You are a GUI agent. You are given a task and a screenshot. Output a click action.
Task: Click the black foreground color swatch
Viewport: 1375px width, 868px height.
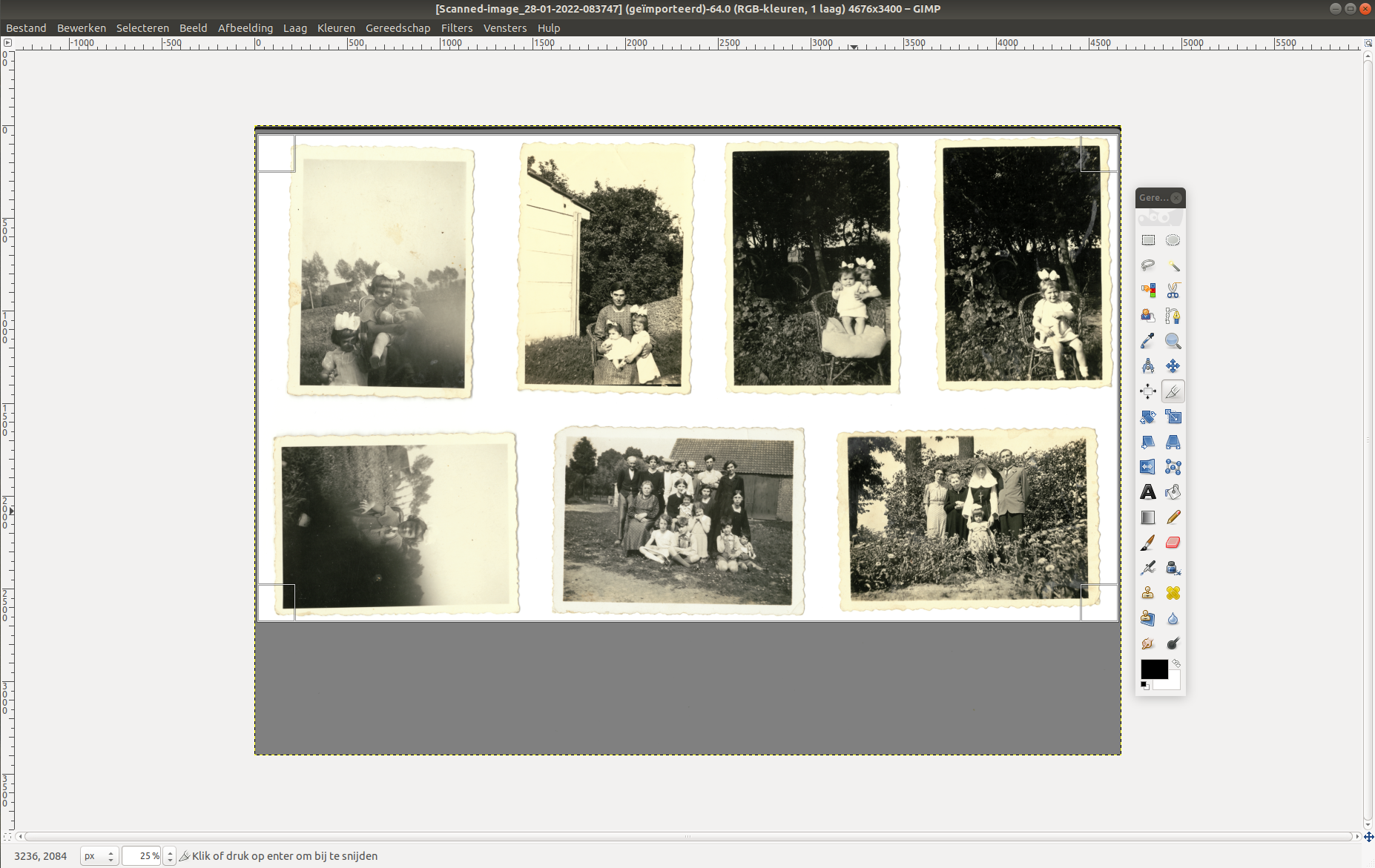click(1153, 669)
